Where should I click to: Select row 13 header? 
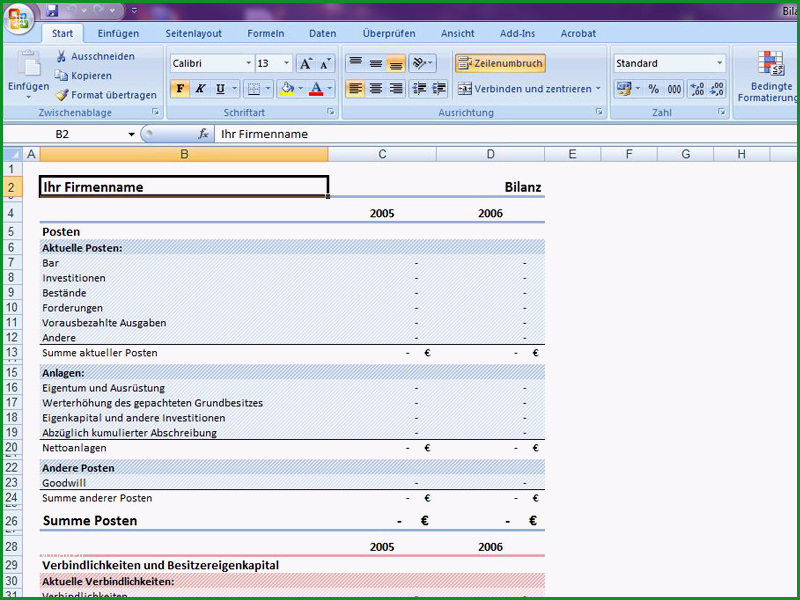click(x=12, y=353)
